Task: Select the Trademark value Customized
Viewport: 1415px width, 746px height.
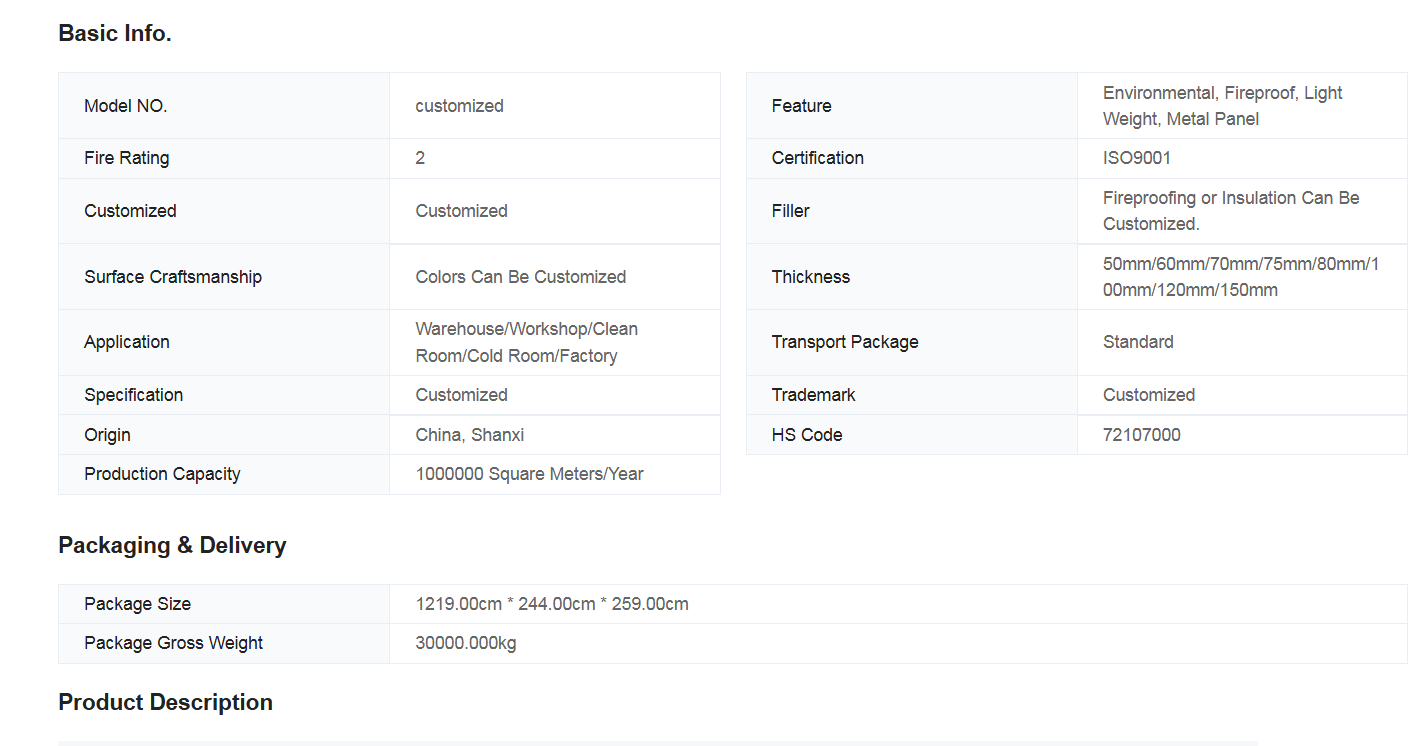Action: tap(1149, 395)
